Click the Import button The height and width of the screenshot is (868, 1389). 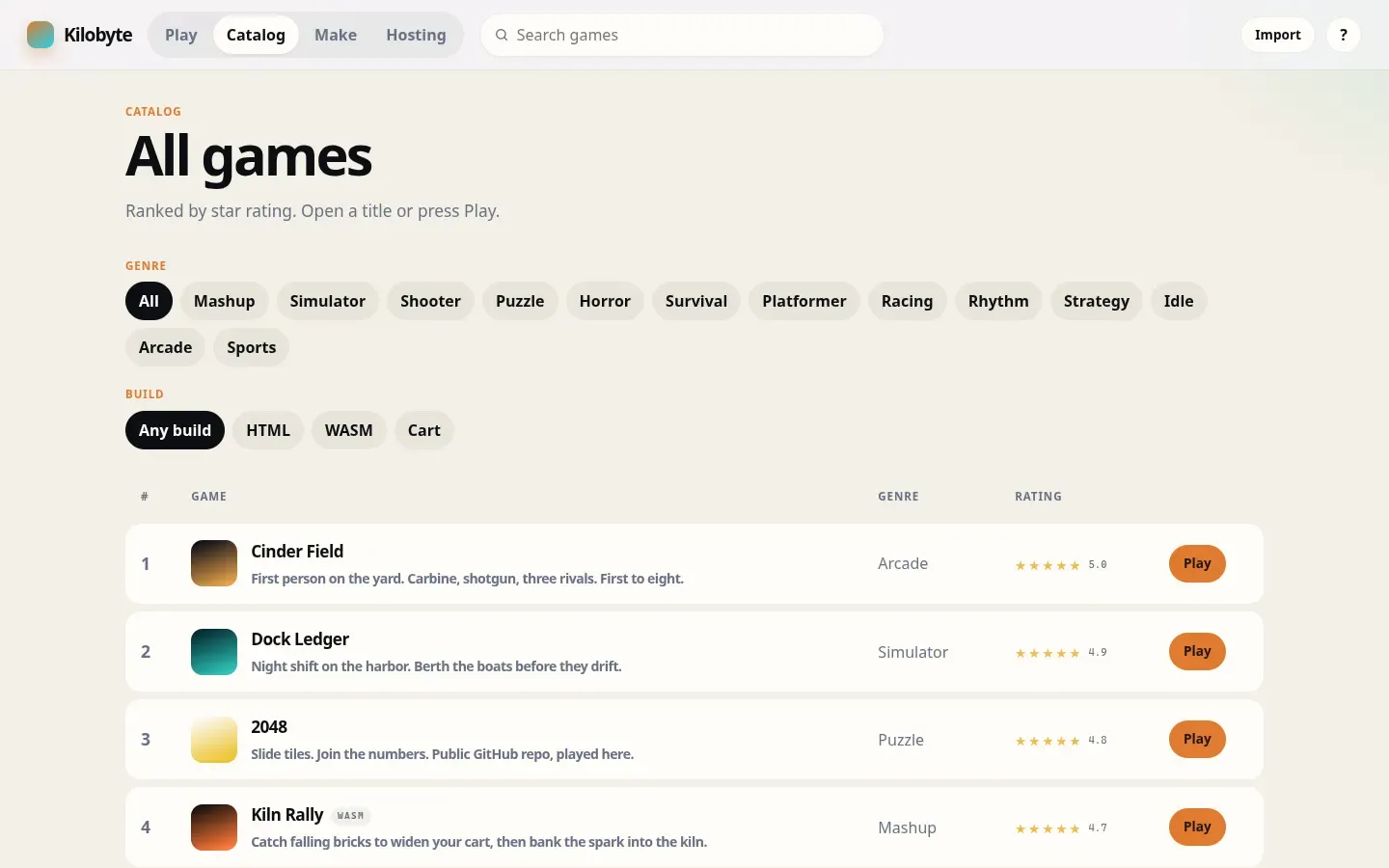tap(1277, 35)
